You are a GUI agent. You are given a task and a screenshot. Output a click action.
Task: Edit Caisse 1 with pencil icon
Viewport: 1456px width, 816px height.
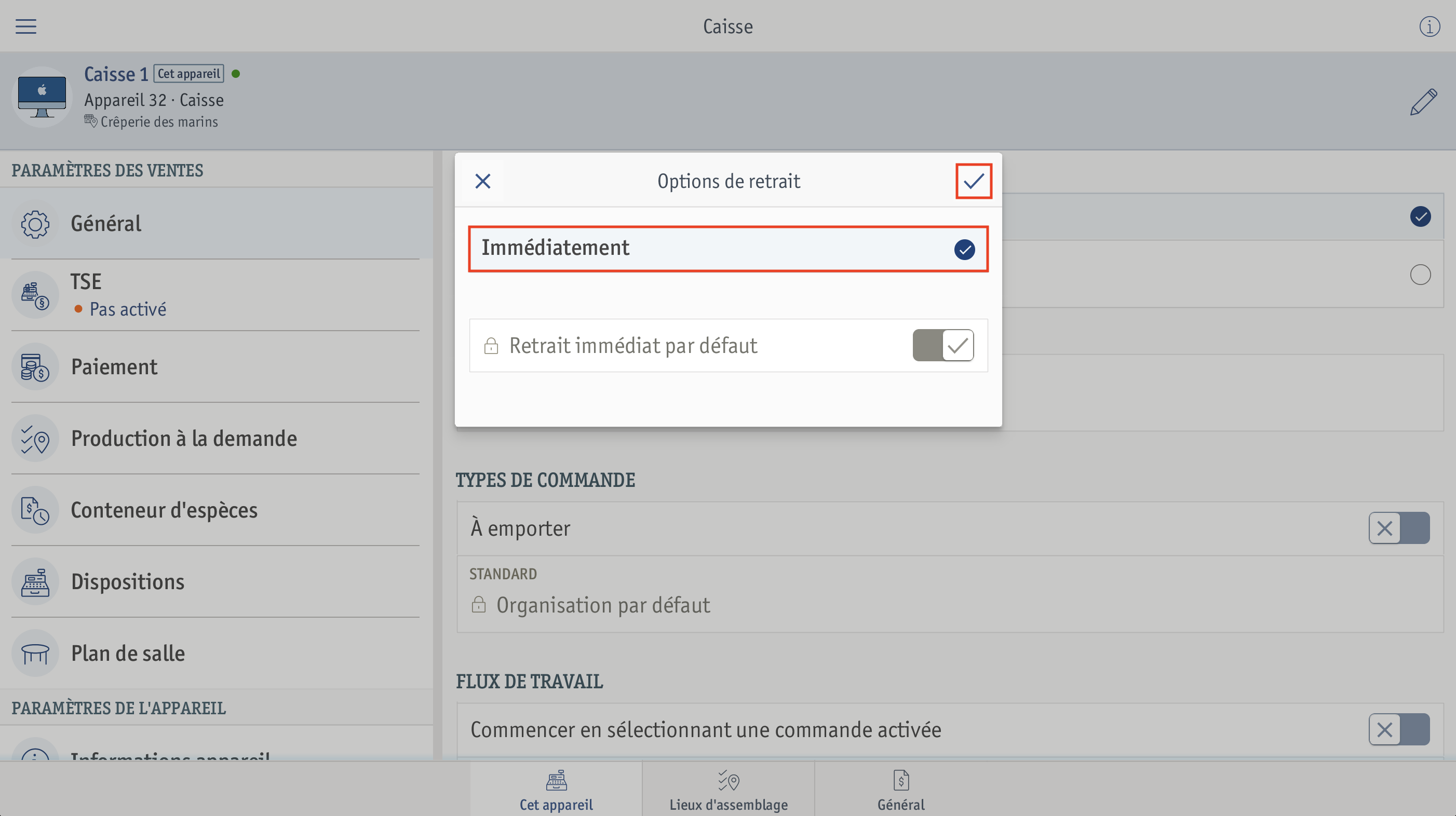click(1423, 102)
